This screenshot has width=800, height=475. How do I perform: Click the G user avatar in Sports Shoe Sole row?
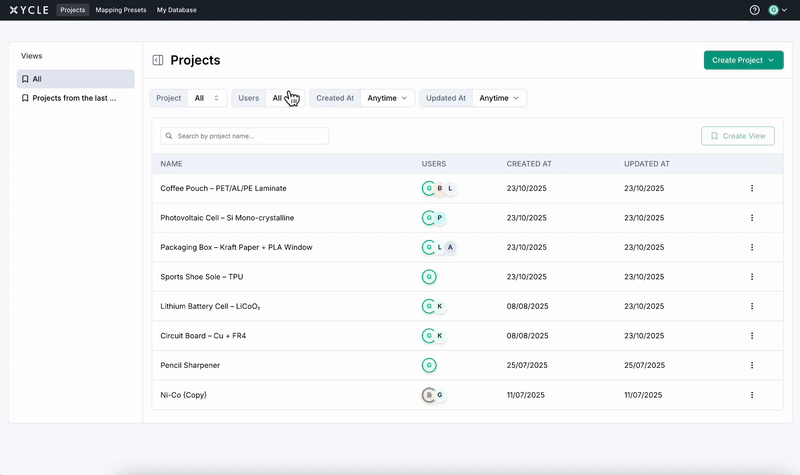click(429, 277)
